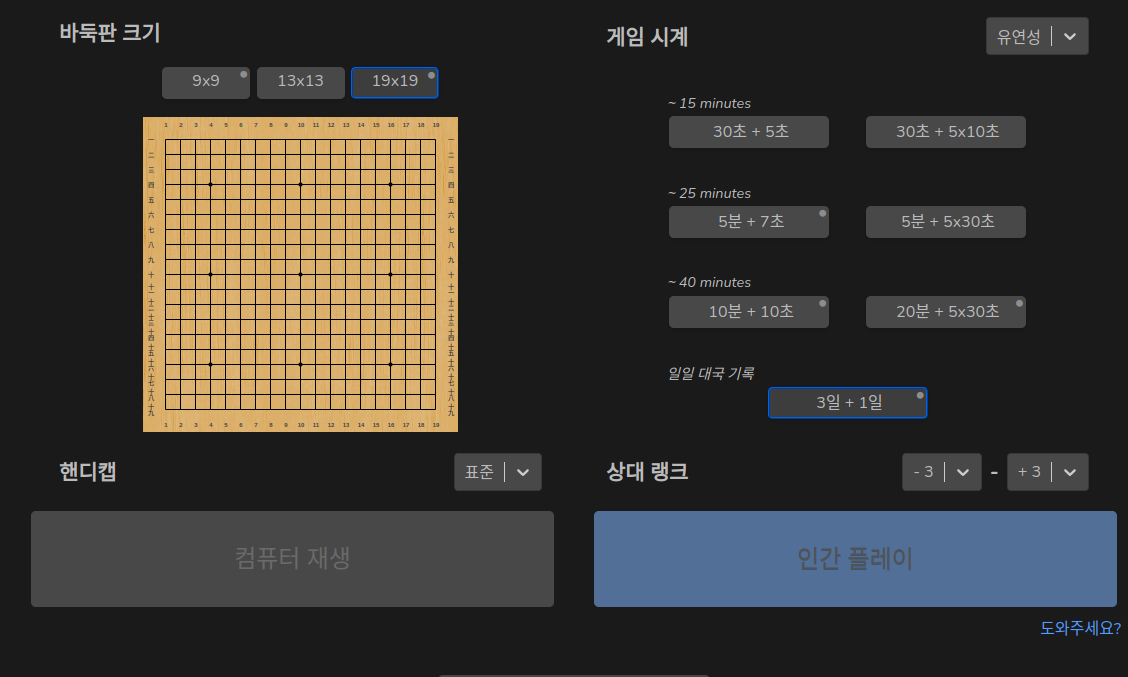Select the 10분 + 10초 time control
The height and width of the screenshot is (677, 1128).
[748, 312]
